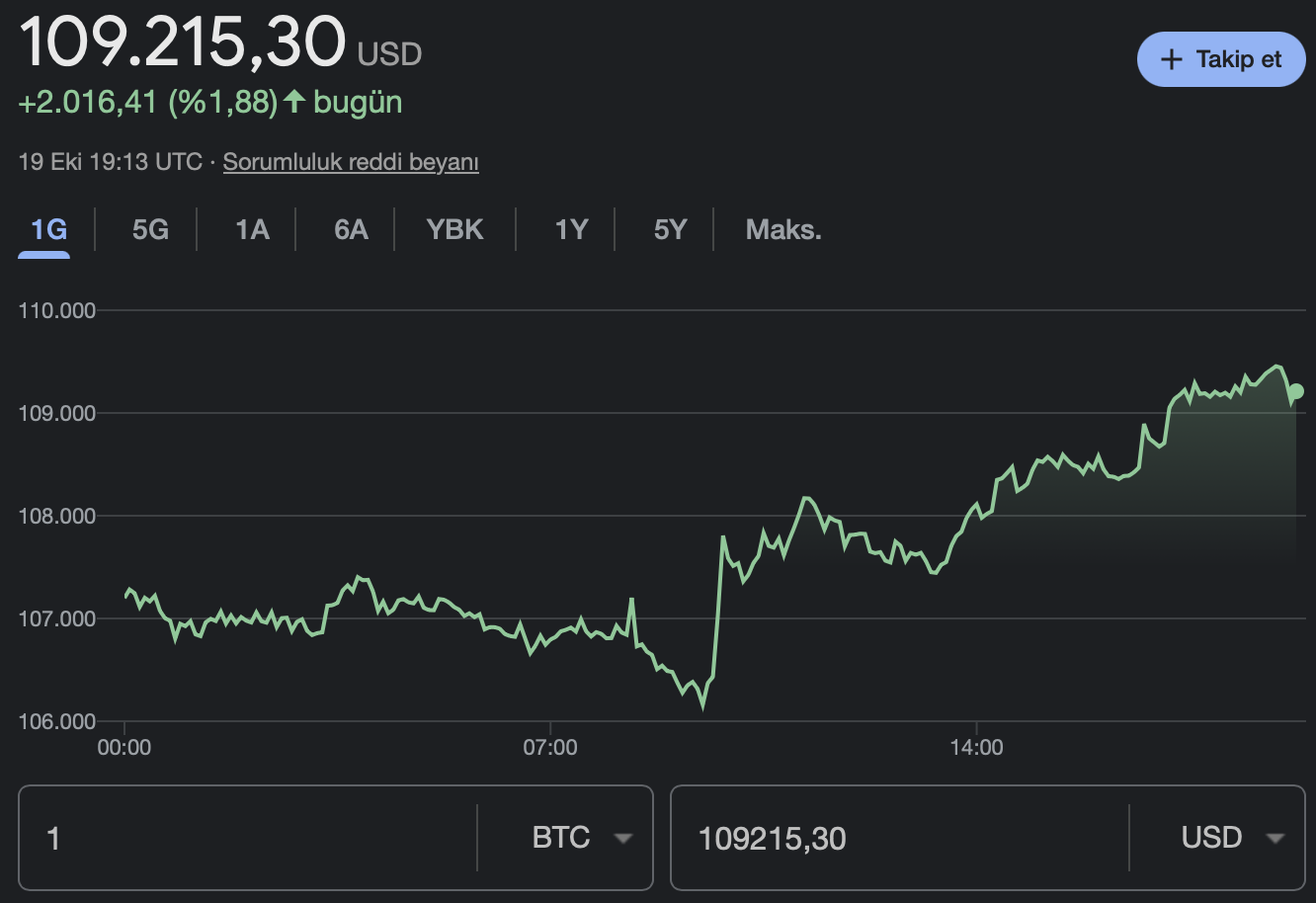
Task: Open the 1Y yearly chart tab
Action: click(x=571, y=230)
